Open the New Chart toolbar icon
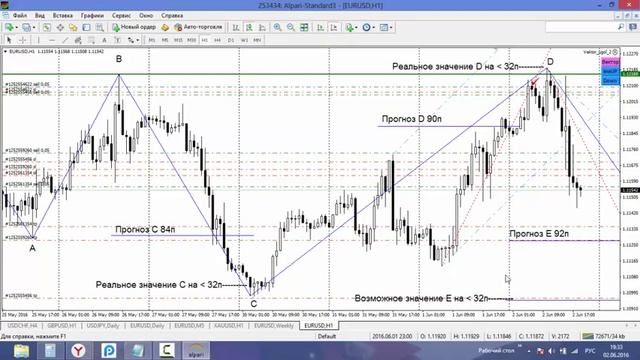This screenshot has width=640, height=360. click(9, 27)
